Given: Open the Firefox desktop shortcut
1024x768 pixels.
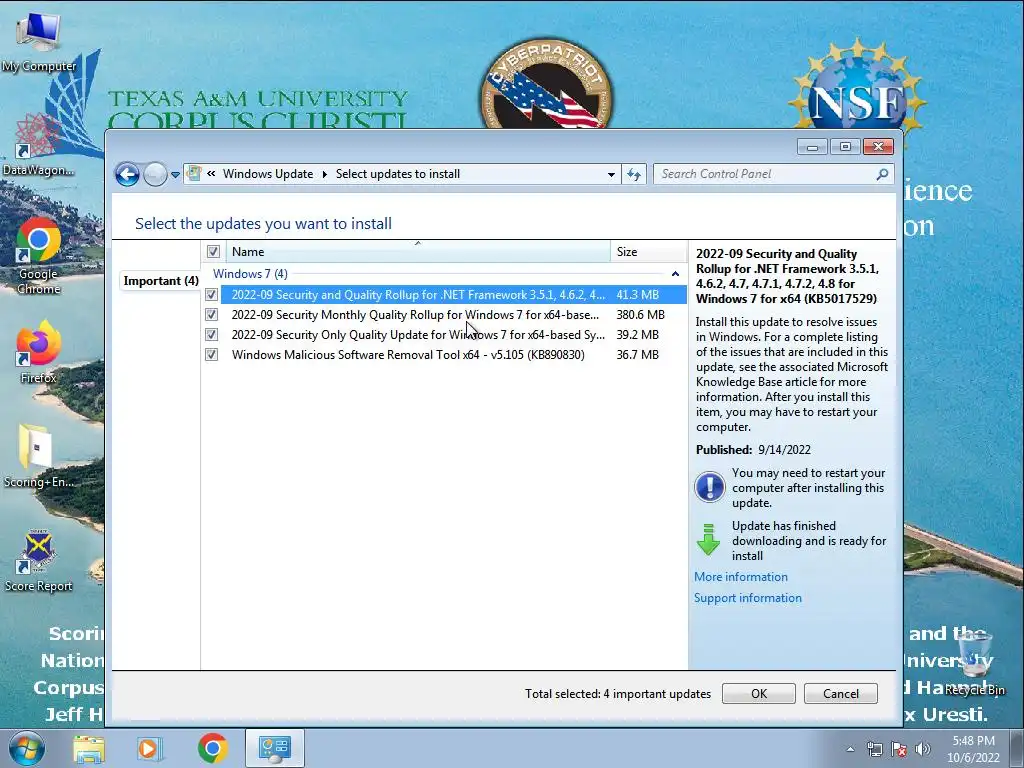Looking at the screenshot, I should 39,351.
